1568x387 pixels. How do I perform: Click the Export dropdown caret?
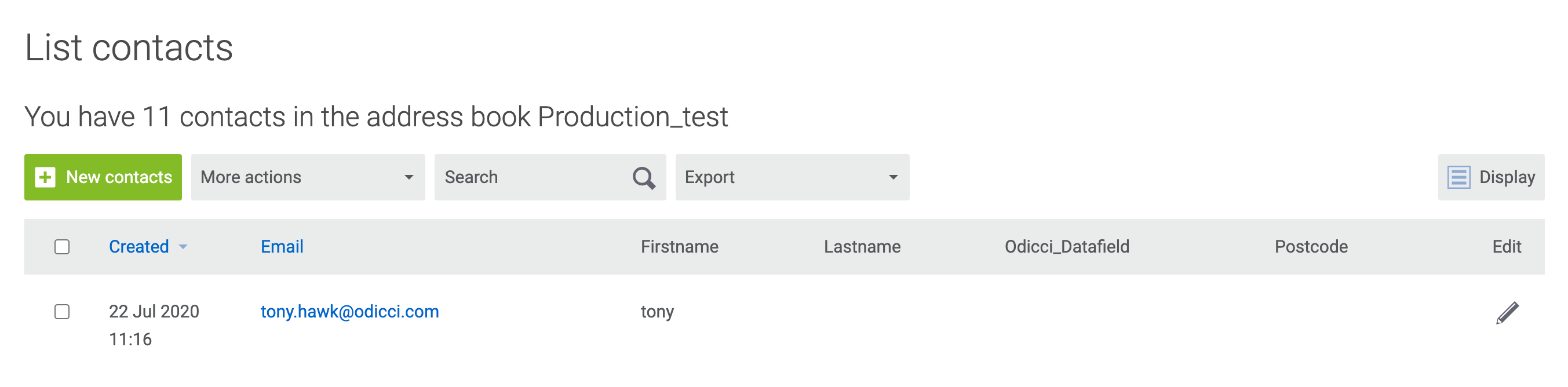(x=893, y=178)
